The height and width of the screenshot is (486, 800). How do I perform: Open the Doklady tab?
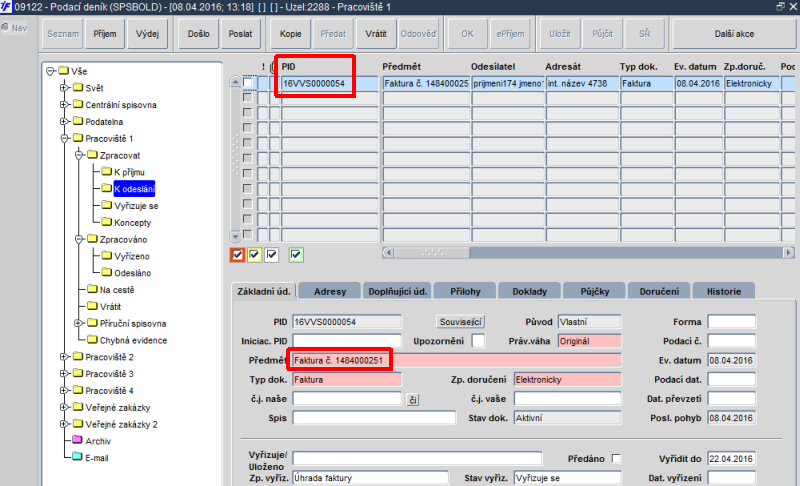530,291
